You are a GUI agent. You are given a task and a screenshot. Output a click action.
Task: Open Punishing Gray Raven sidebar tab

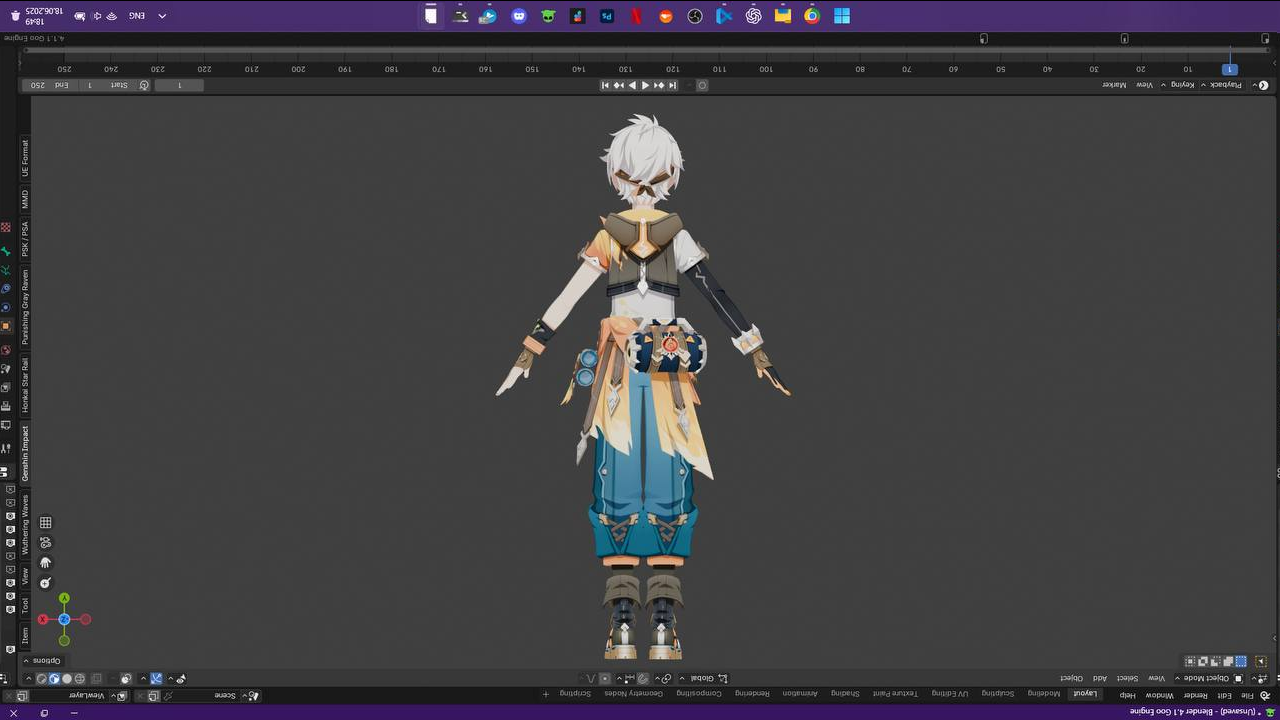pyautogui.click(x=25, y=306)
